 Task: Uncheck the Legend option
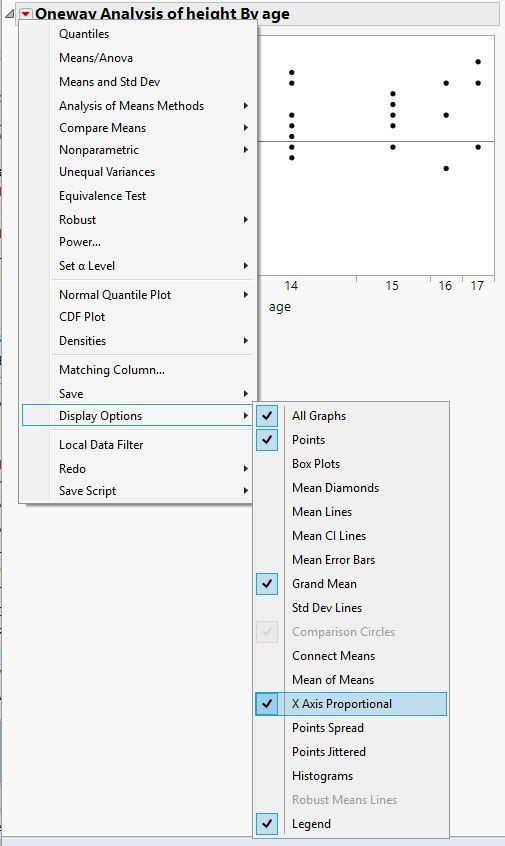click(x=267, y=824)
